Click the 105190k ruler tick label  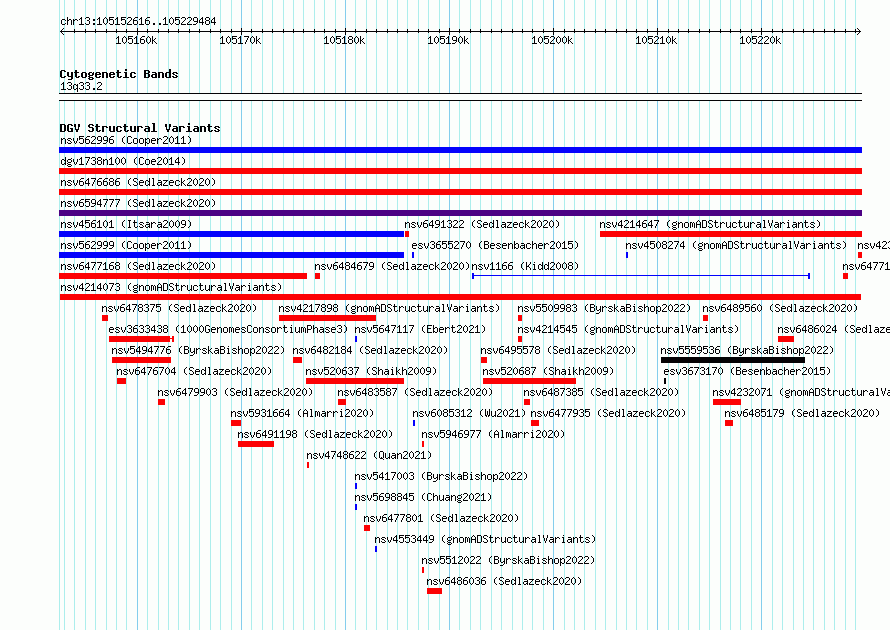(x=448, y=40)
